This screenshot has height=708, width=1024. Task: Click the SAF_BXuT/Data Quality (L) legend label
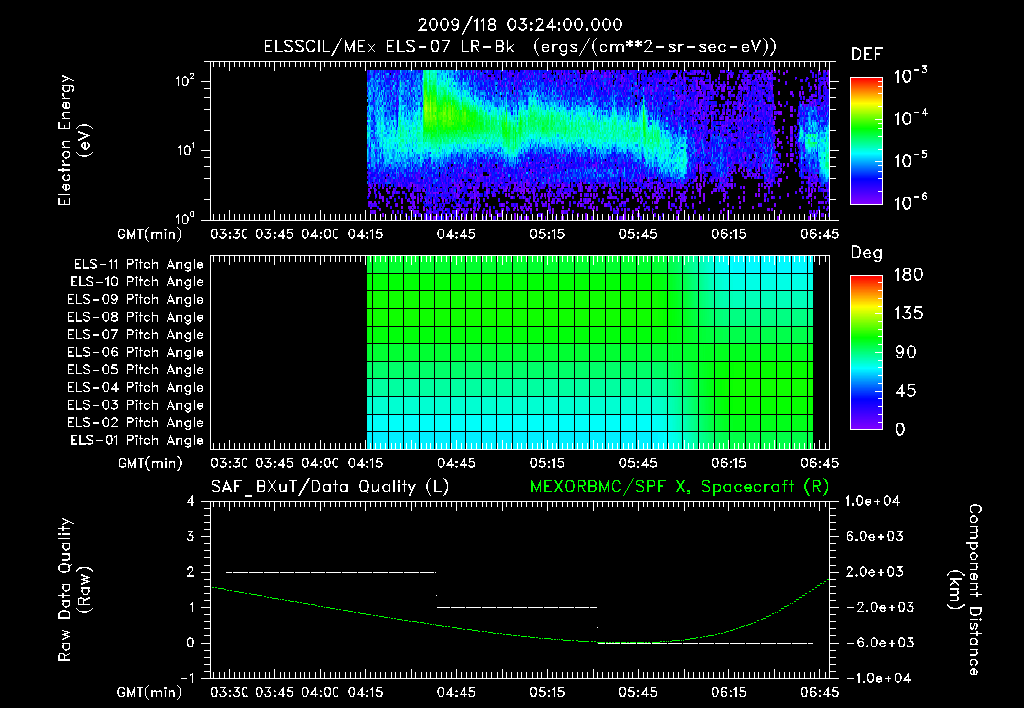point(330,487)
